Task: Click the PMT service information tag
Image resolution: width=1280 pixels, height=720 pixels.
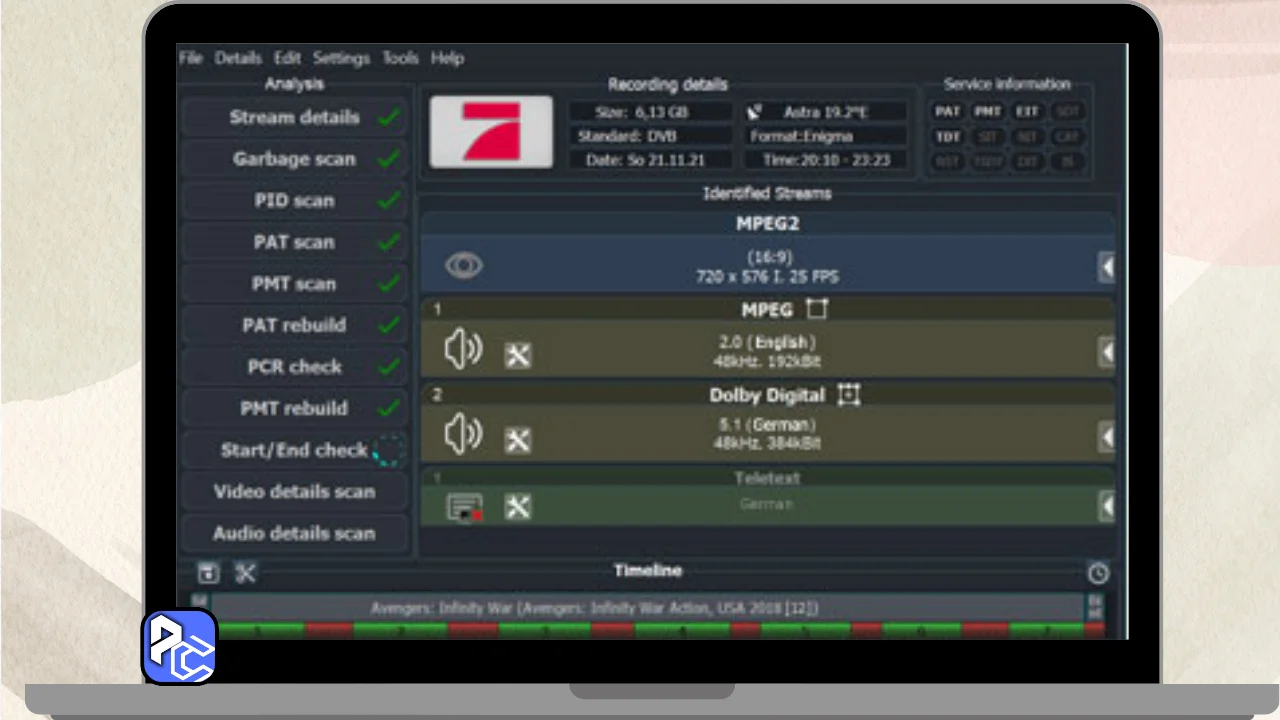Action: 988,112
